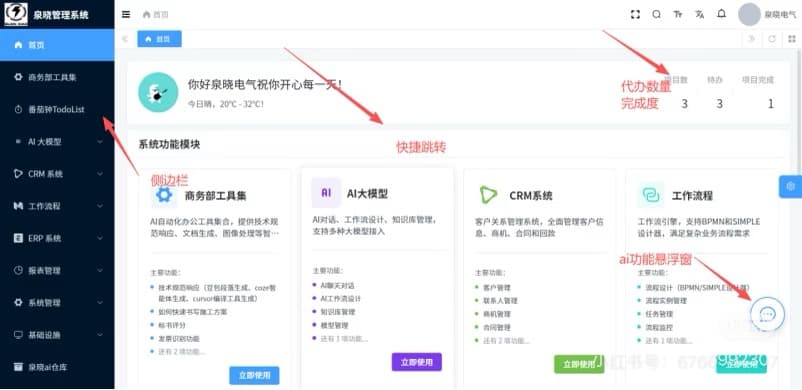Screen dimensions: 802x390
Task: Open the floating AI chat bubble
Action: coord(767,314)
